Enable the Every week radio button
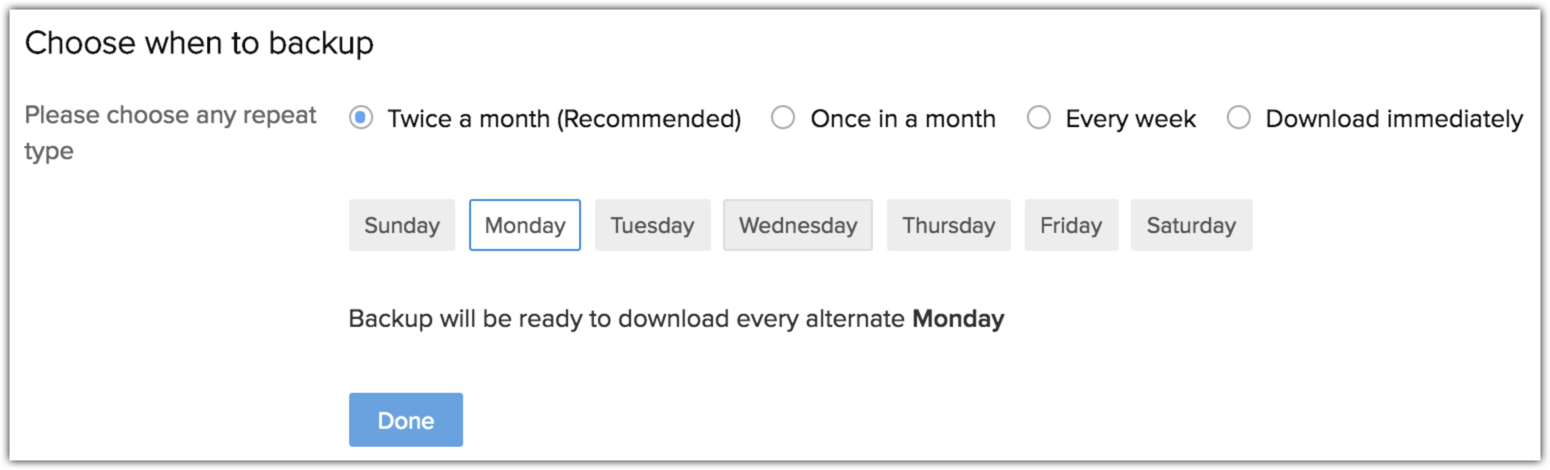This screenshot has height=470, width=1550. coord(1039,119)
